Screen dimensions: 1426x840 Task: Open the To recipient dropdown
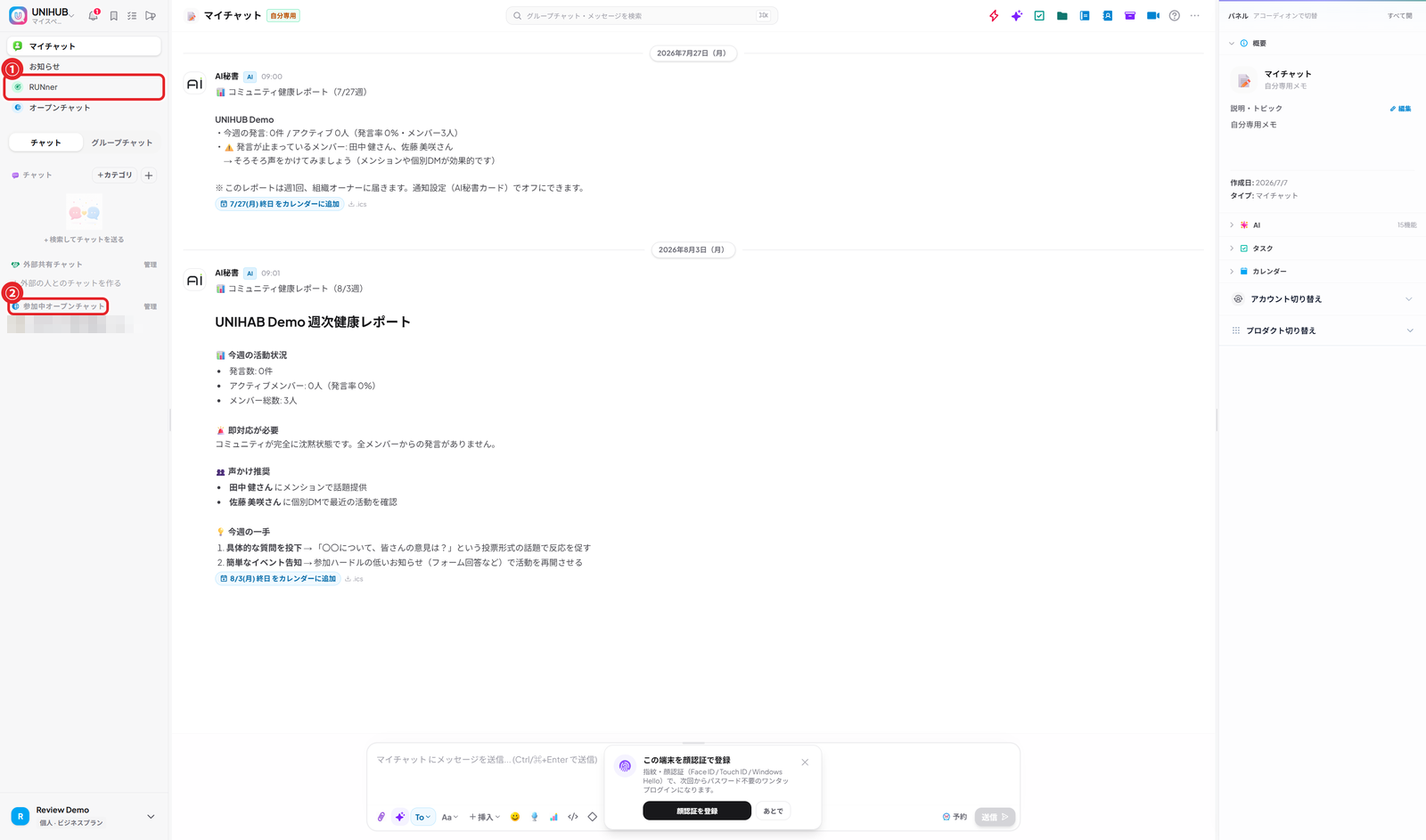pyautogui.click(x=422, y=817)
